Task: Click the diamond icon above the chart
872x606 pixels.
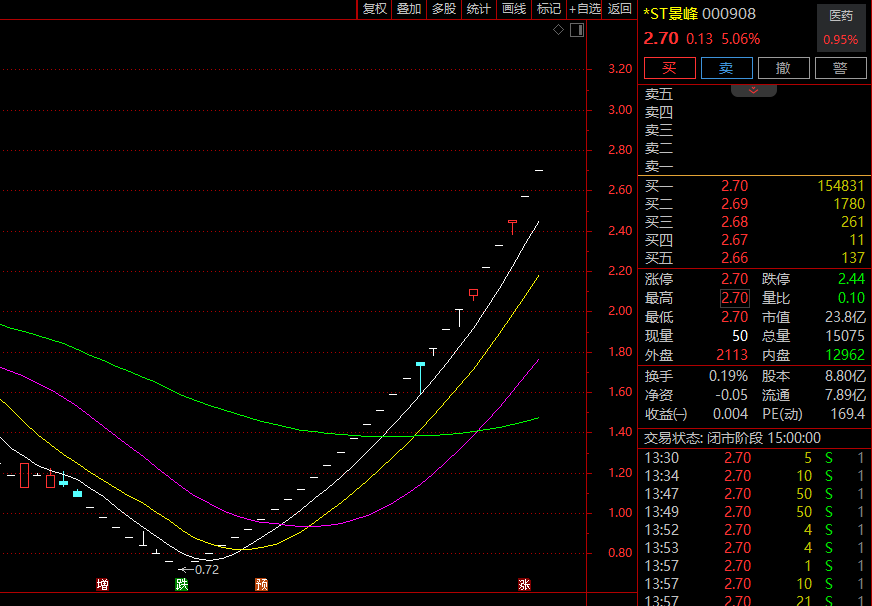Action: tap(558, 30)
